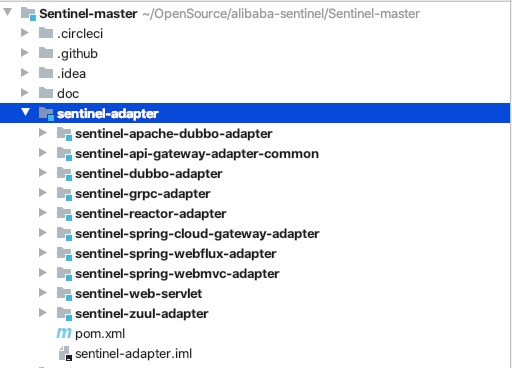
Task: Click the .circleci folder icon
Action: click(46, 33)
